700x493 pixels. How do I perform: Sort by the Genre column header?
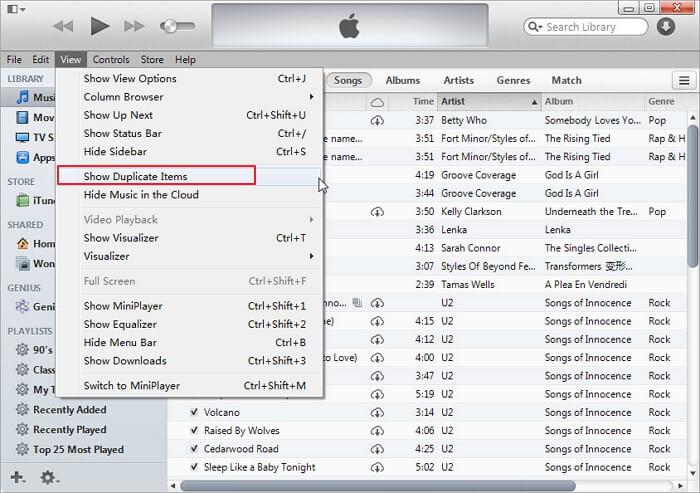[x=665, y=101]
